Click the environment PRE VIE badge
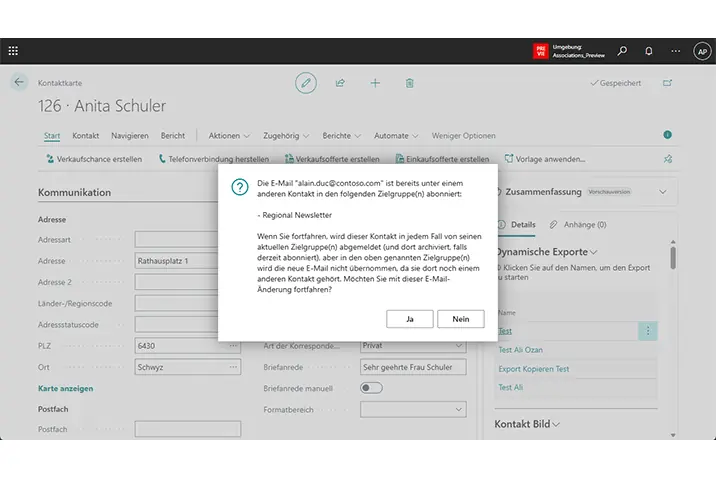716x478 pixels. click(541, 51)
